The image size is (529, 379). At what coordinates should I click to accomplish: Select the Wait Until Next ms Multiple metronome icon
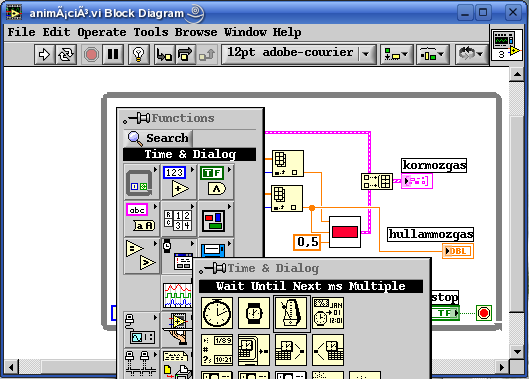point(291,313)
